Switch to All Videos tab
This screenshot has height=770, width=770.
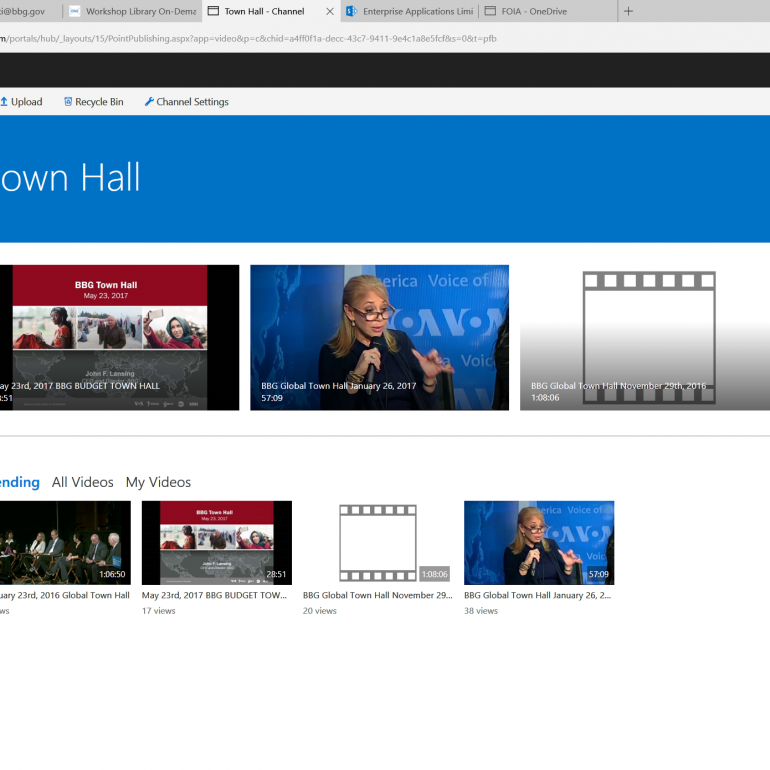(x=82, y=482)
